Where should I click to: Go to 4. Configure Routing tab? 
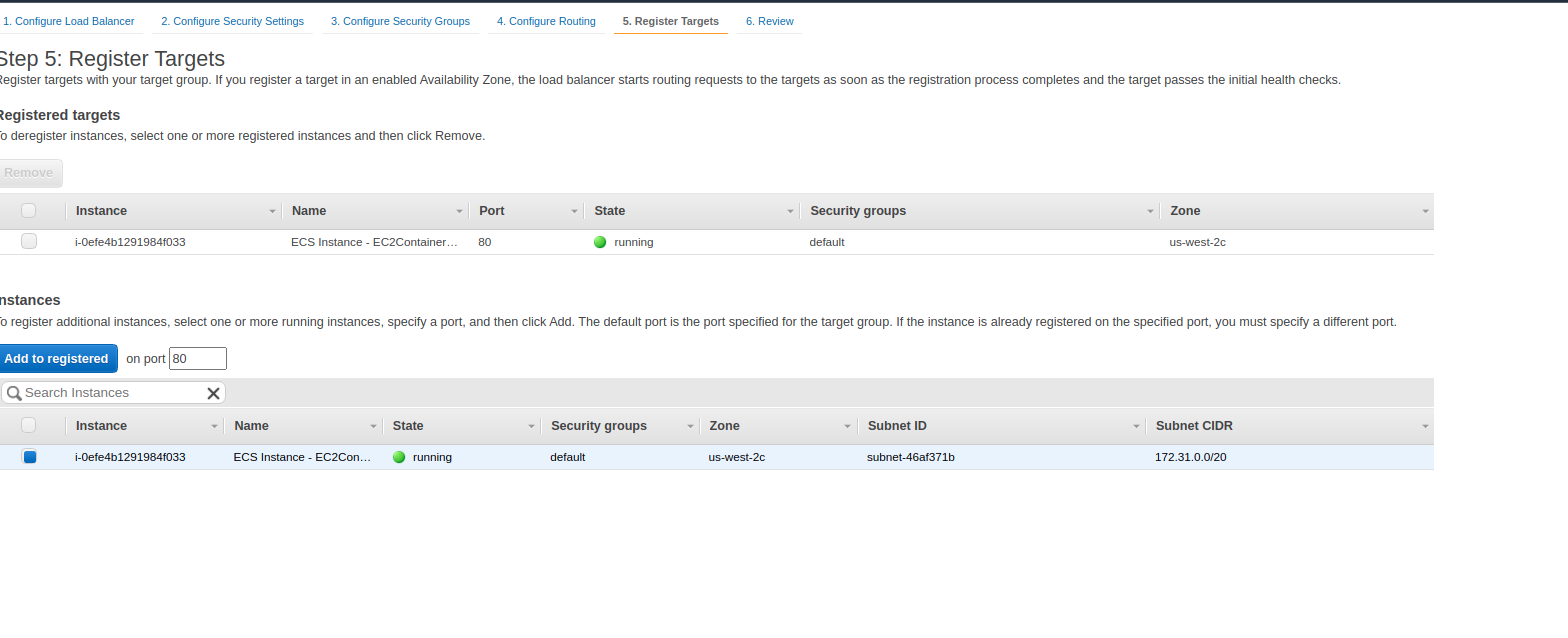pyautogui.click(x=546, y=21)
